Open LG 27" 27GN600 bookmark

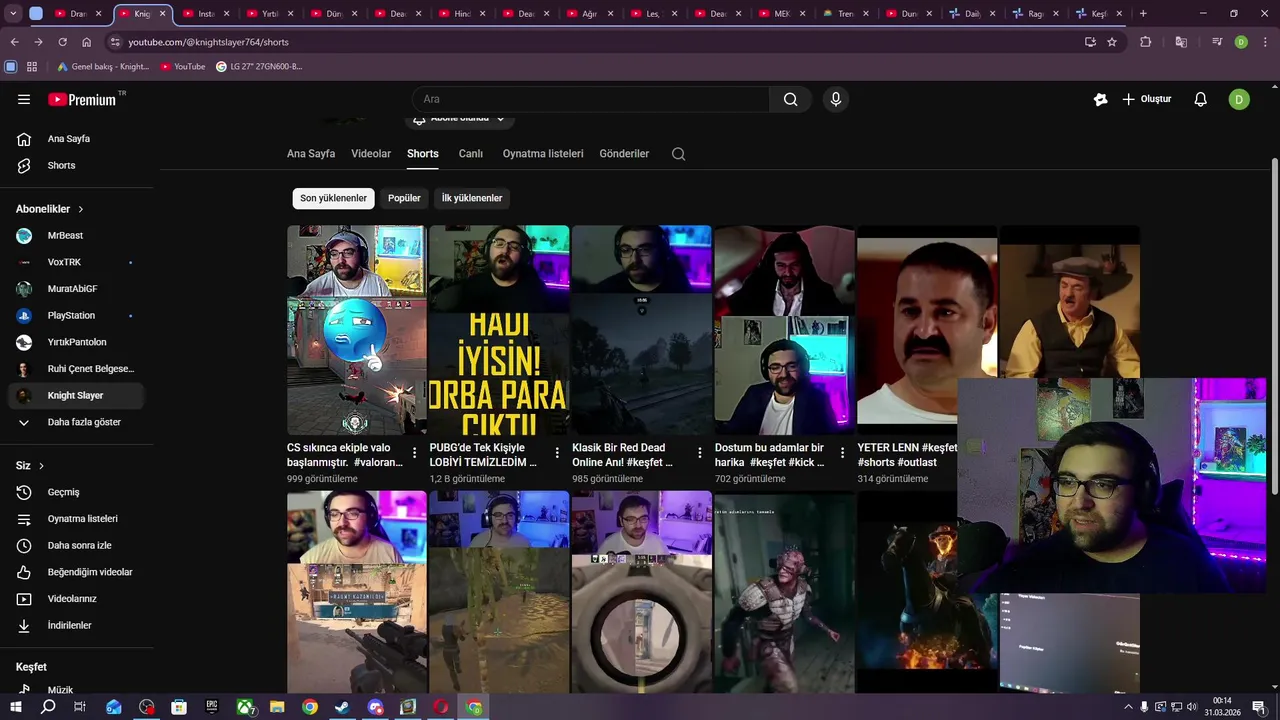point(259,66)
